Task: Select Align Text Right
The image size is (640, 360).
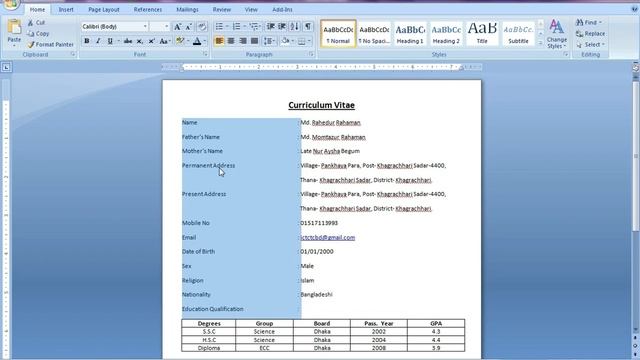Action: (x=243, y=41)
